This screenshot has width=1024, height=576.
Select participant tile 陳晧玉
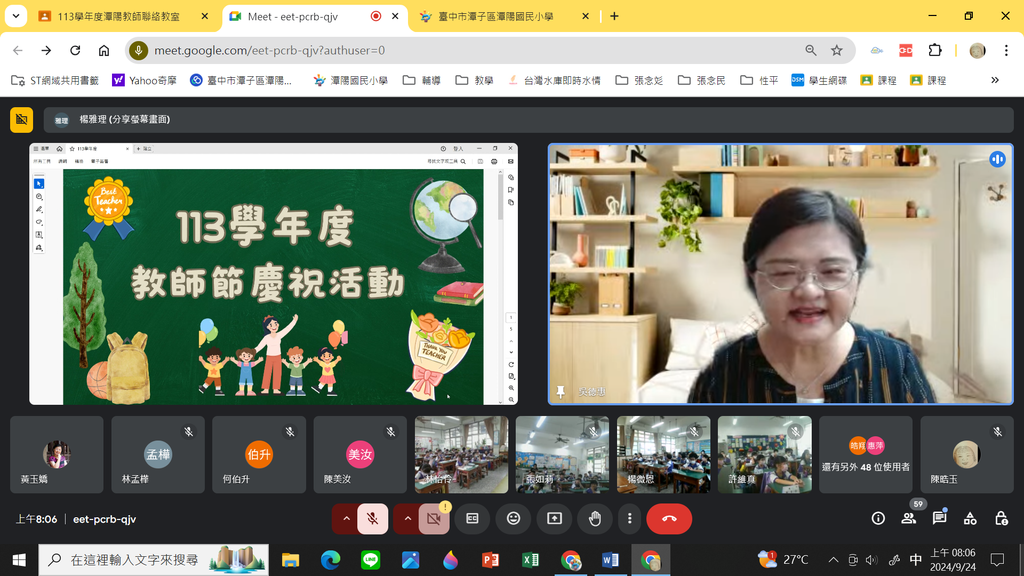(x=967, y=455)
